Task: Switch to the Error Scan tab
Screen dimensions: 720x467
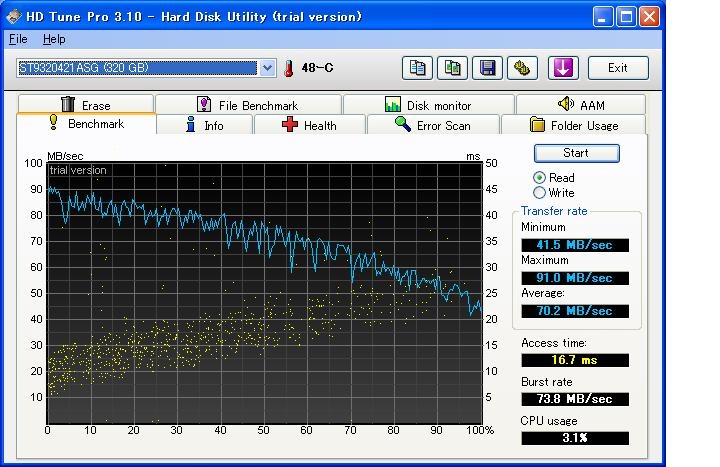Action: 432,126
